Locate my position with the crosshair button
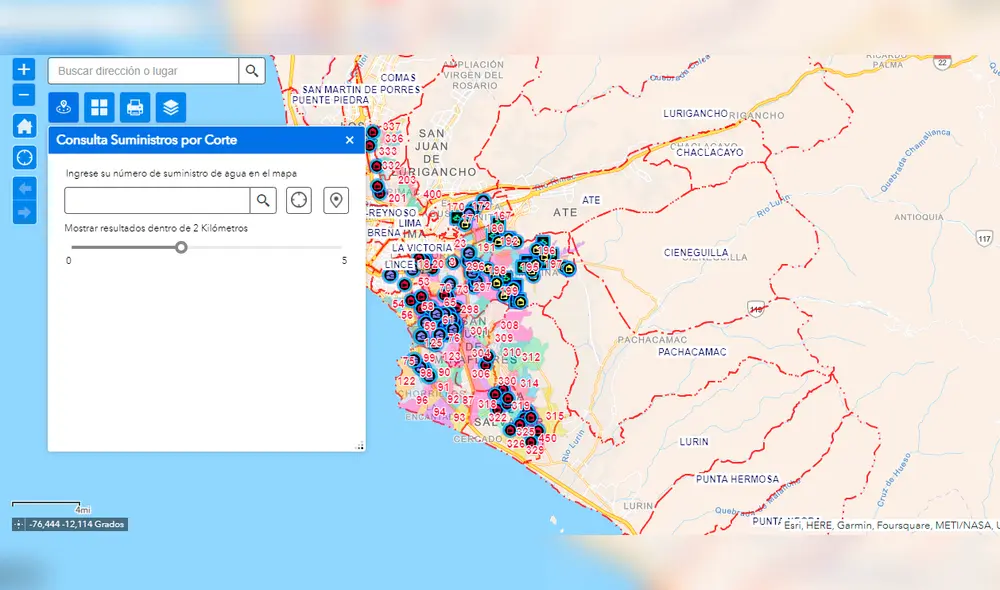1000x590 pixels. (25, 157)
